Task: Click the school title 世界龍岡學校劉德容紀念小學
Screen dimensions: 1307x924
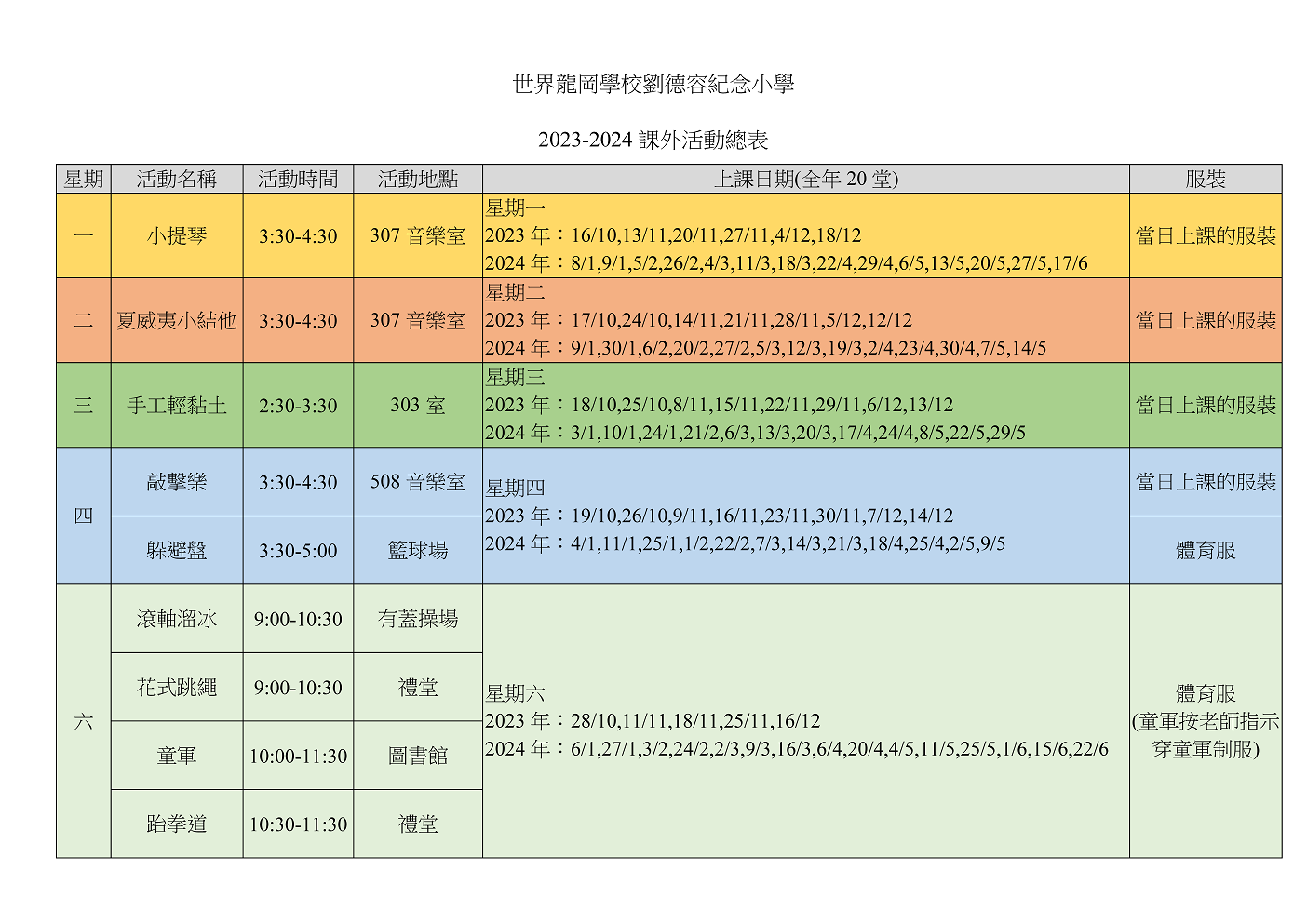Action: 653,85
